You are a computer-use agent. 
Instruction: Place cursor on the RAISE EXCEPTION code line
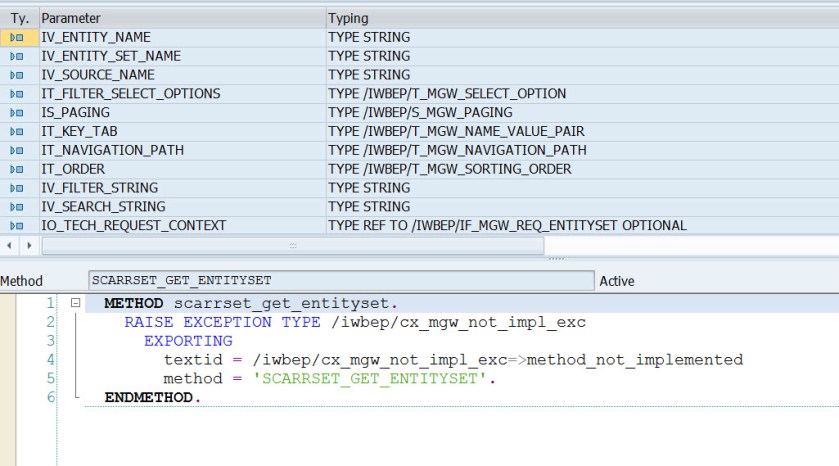[x=354, y=322]
